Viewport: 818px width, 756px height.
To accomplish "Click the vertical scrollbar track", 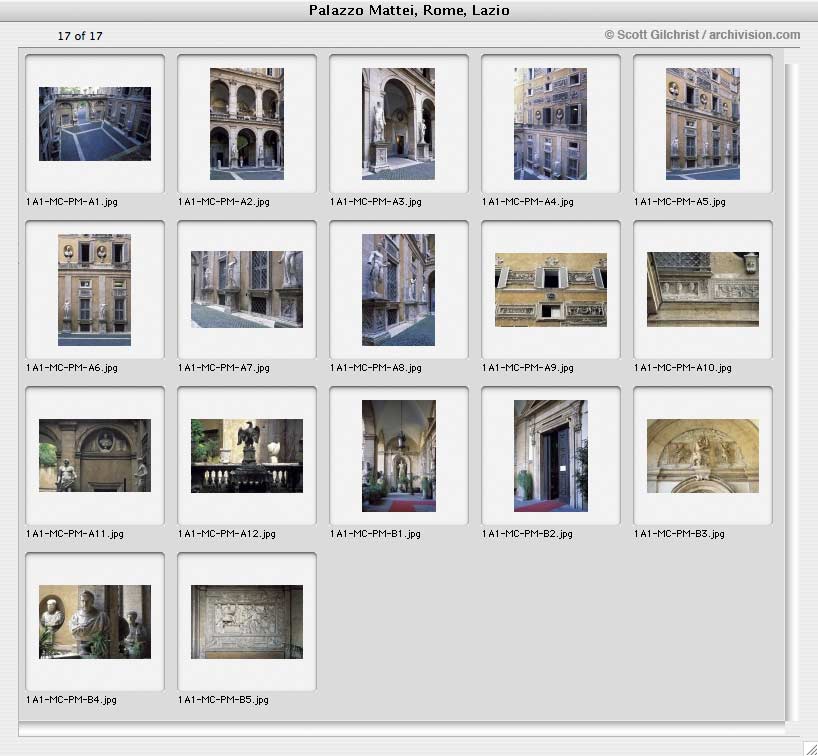I will click(791, 391).
